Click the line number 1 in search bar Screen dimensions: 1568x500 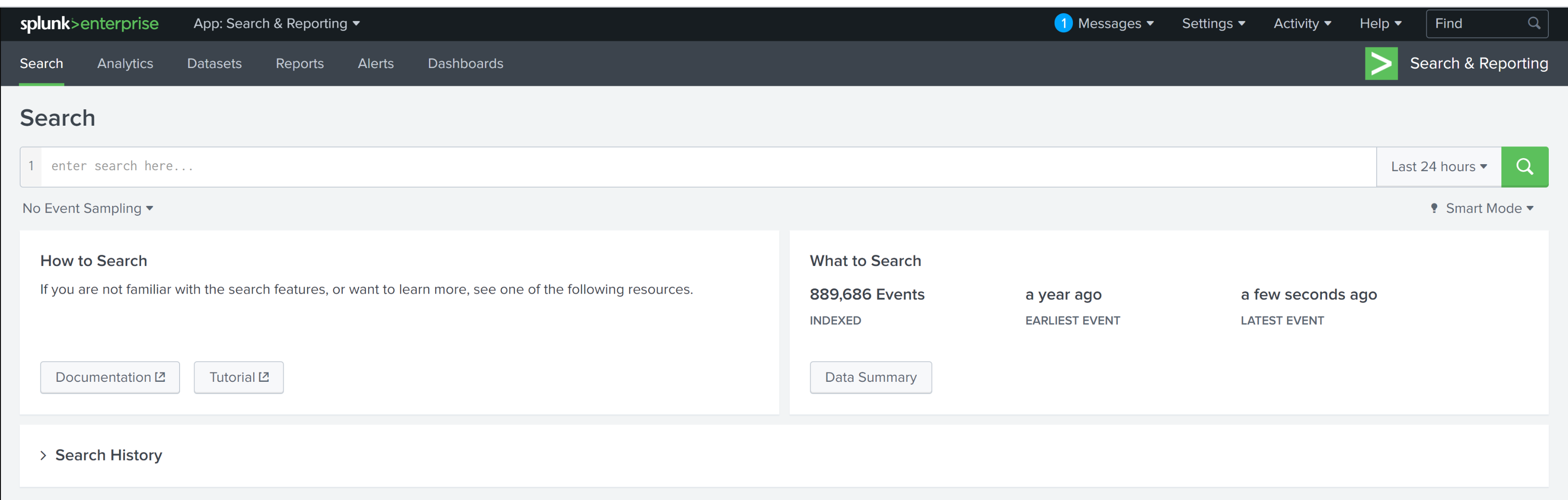31,166
